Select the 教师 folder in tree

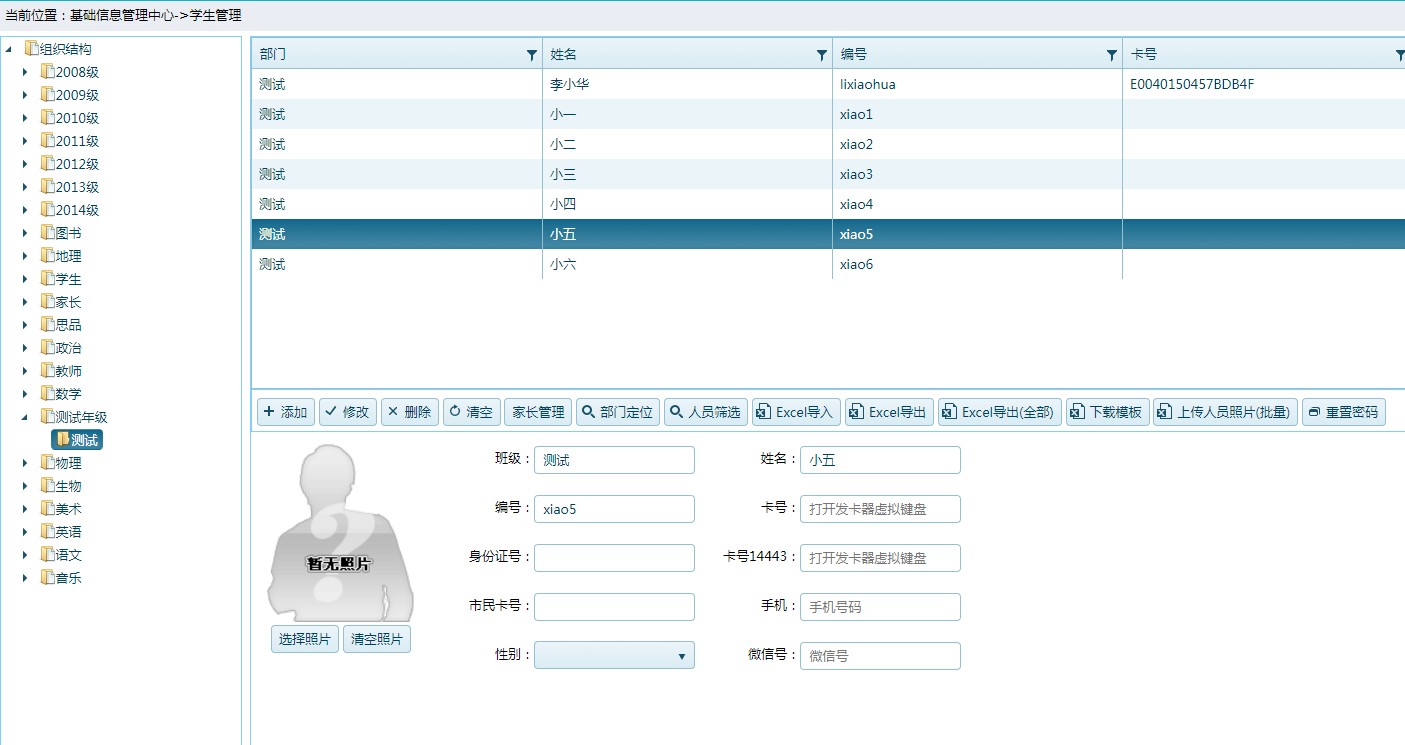click(68, 371)
